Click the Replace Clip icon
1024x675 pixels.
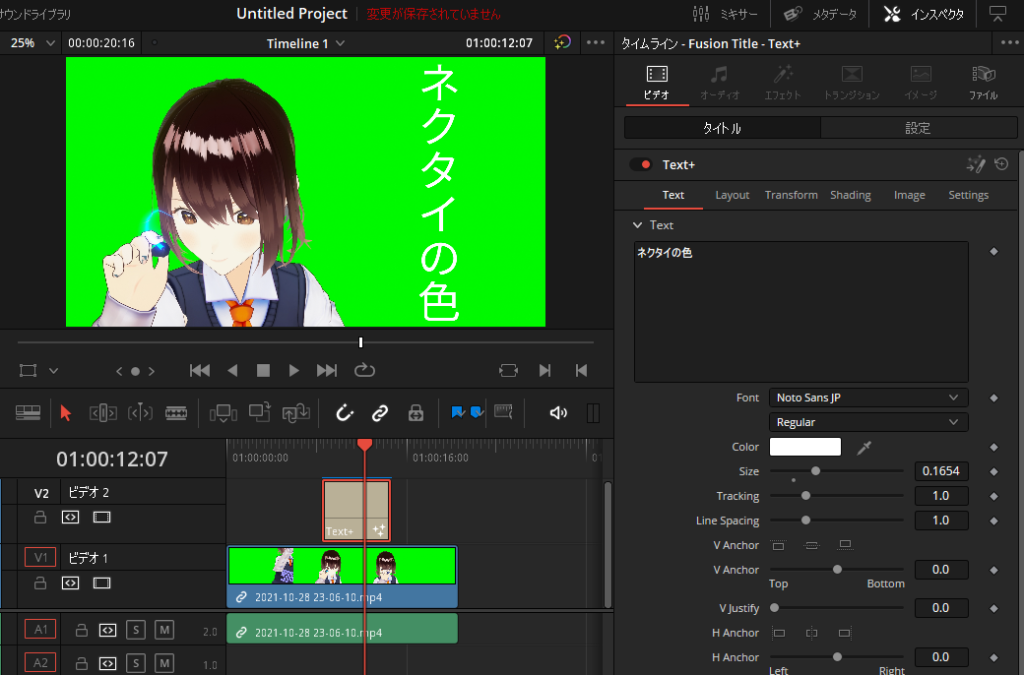click(x=296, y=413)
